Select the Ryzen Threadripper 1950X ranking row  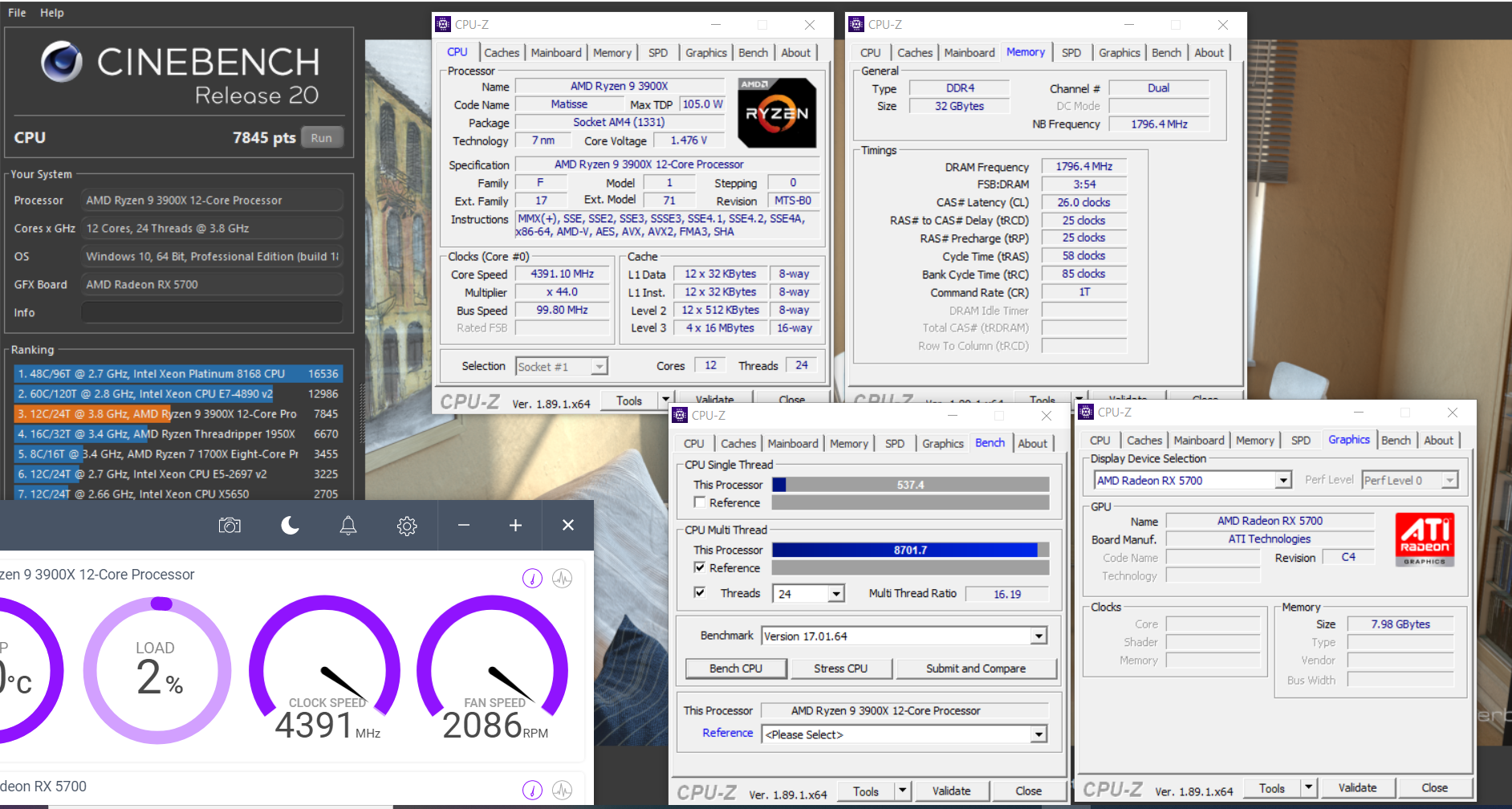click(178, 434)
